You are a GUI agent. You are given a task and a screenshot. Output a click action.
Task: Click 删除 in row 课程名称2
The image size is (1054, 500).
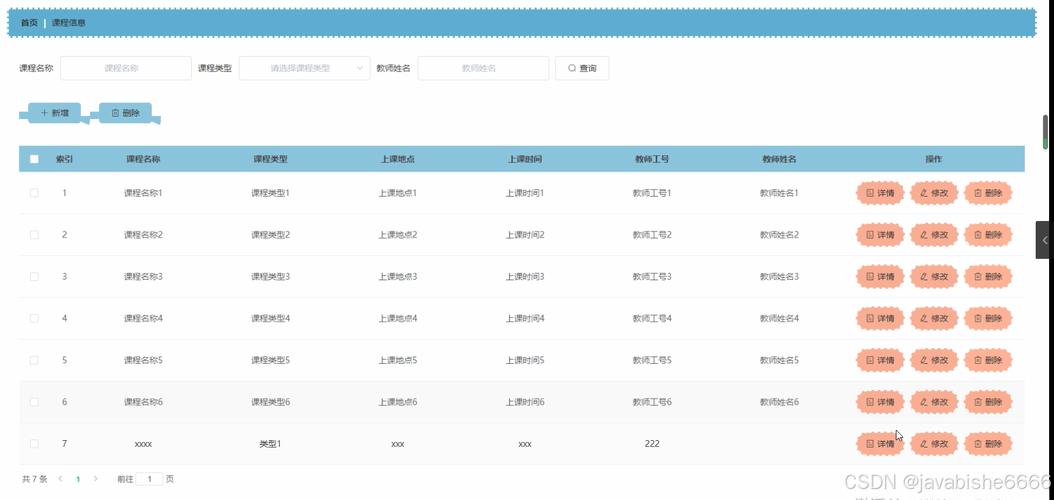[x=988, y=235]
